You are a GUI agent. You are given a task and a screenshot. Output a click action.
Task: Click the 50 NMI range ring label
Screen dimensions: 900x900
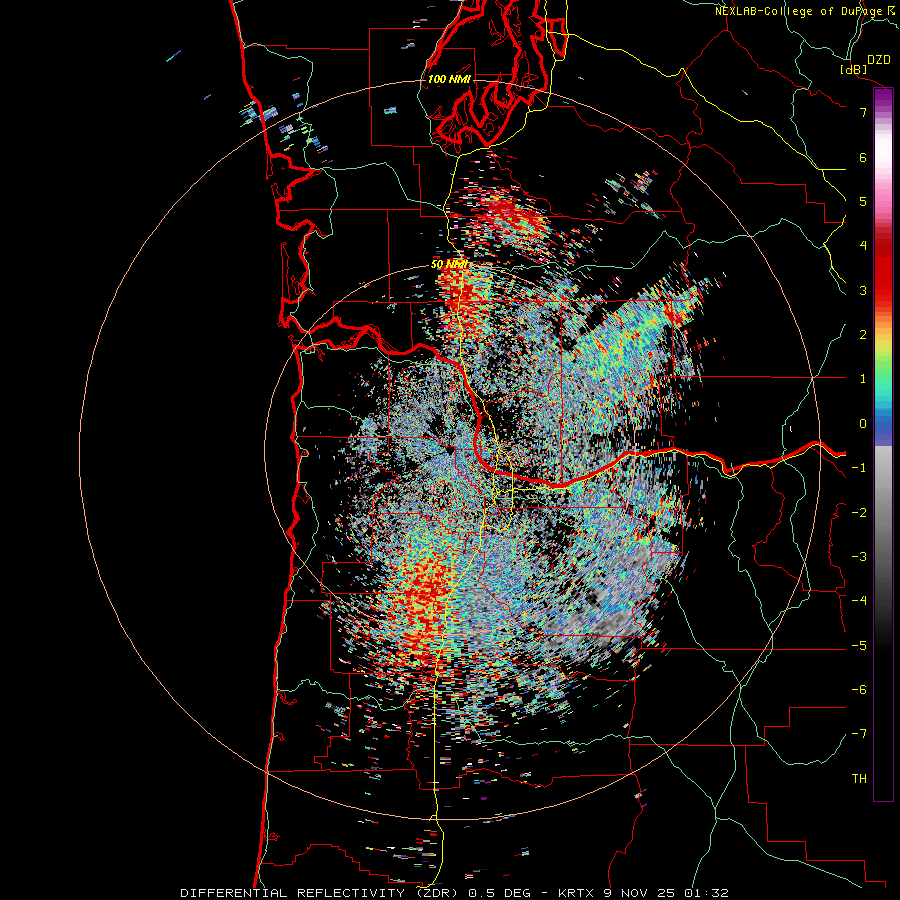(449, 265)
